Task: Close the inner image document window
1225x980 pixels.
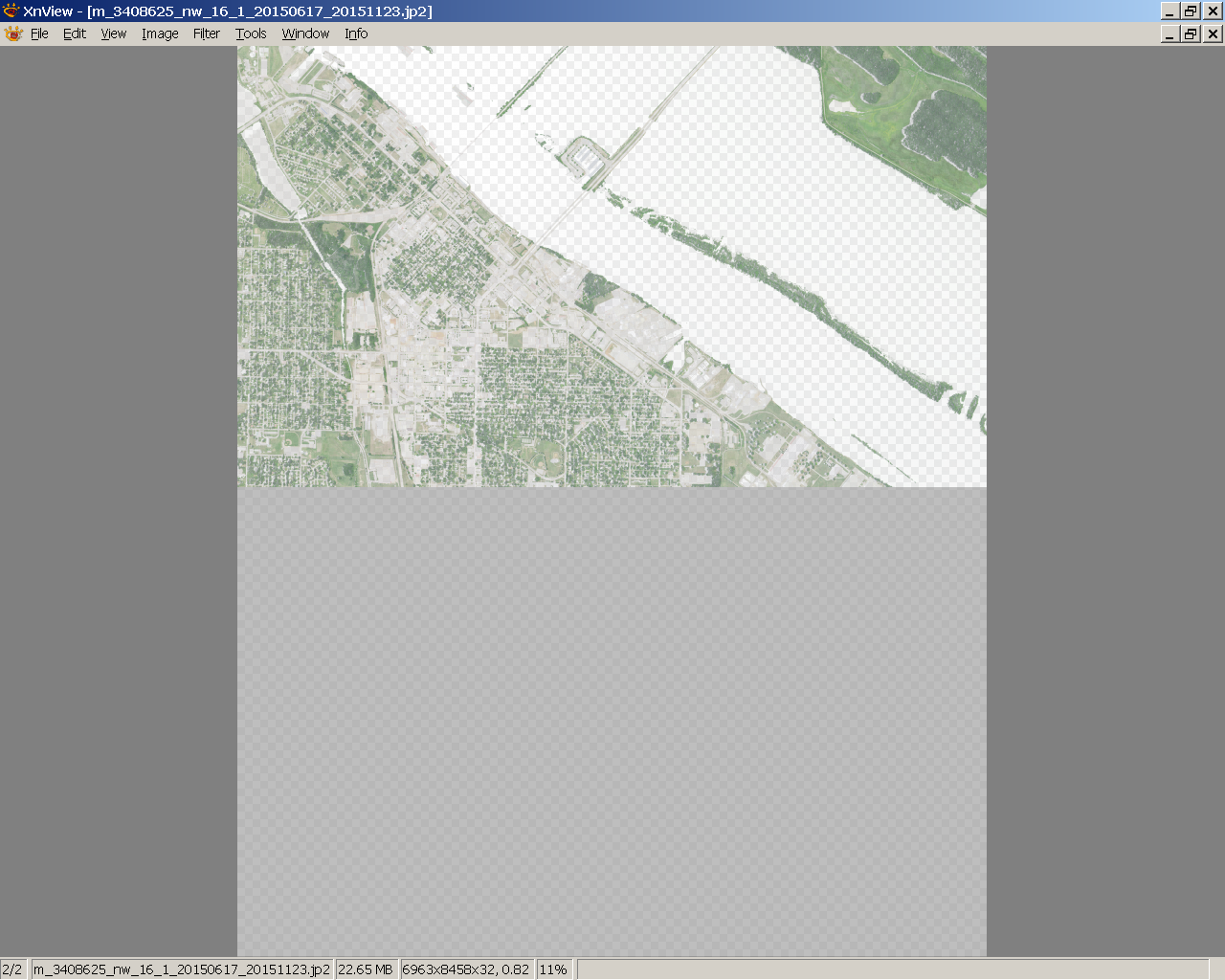Action: tap(1213, 33)
